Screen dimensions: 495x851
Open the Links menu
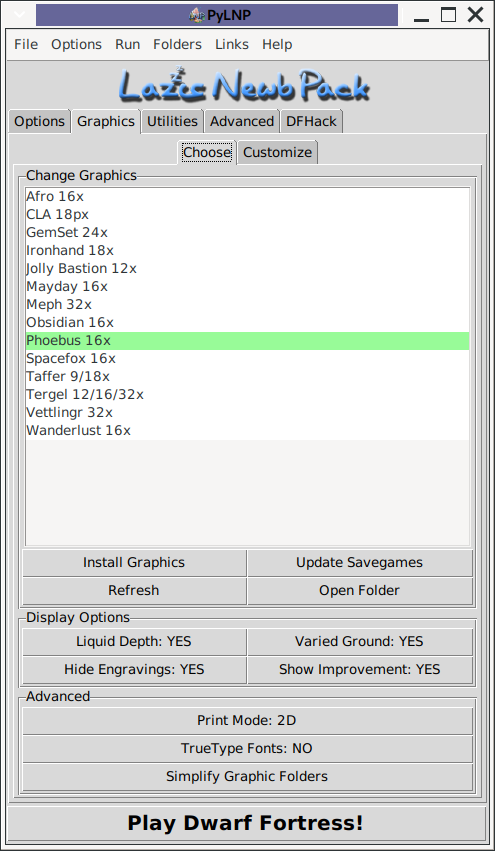point(232,45)
